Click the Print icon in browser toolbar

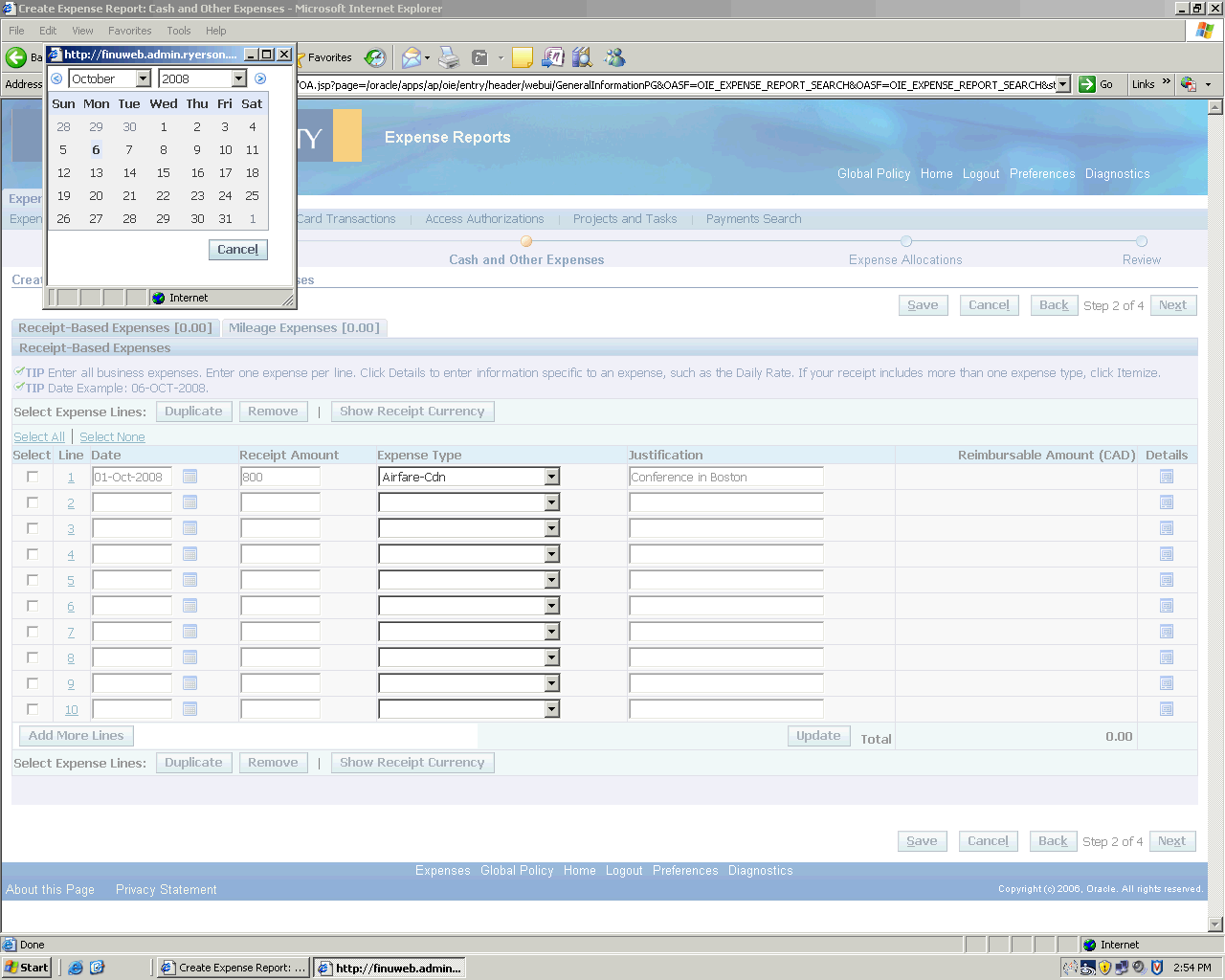449,58
